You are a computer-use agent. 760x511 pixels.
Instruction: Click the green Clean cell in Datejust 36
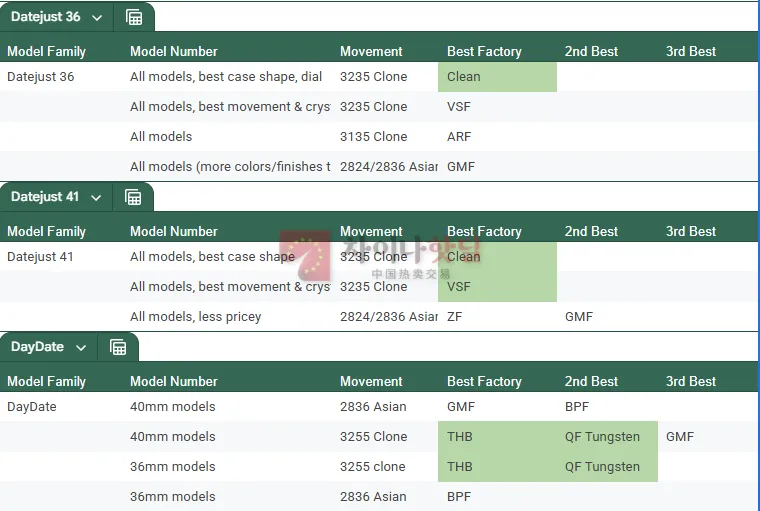tap(497, 77)
